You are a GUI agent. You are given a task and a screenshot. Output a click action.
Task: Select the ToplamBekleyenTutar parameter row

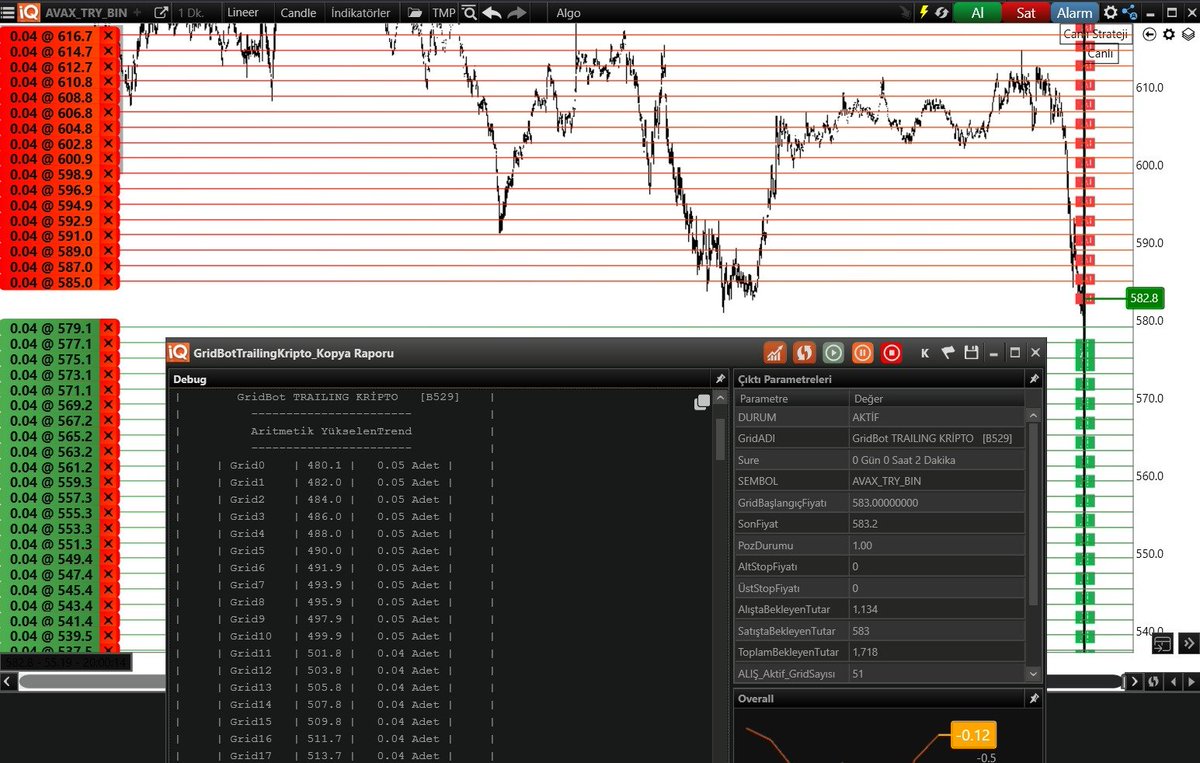[x=880, y=652]
